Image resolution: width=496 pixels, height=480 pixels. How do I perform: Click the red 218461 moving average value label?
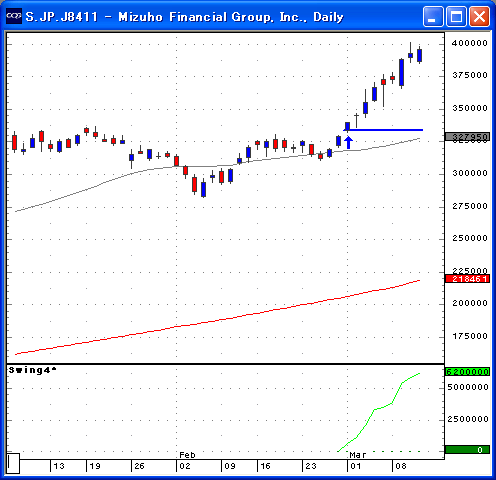[467, 279]
